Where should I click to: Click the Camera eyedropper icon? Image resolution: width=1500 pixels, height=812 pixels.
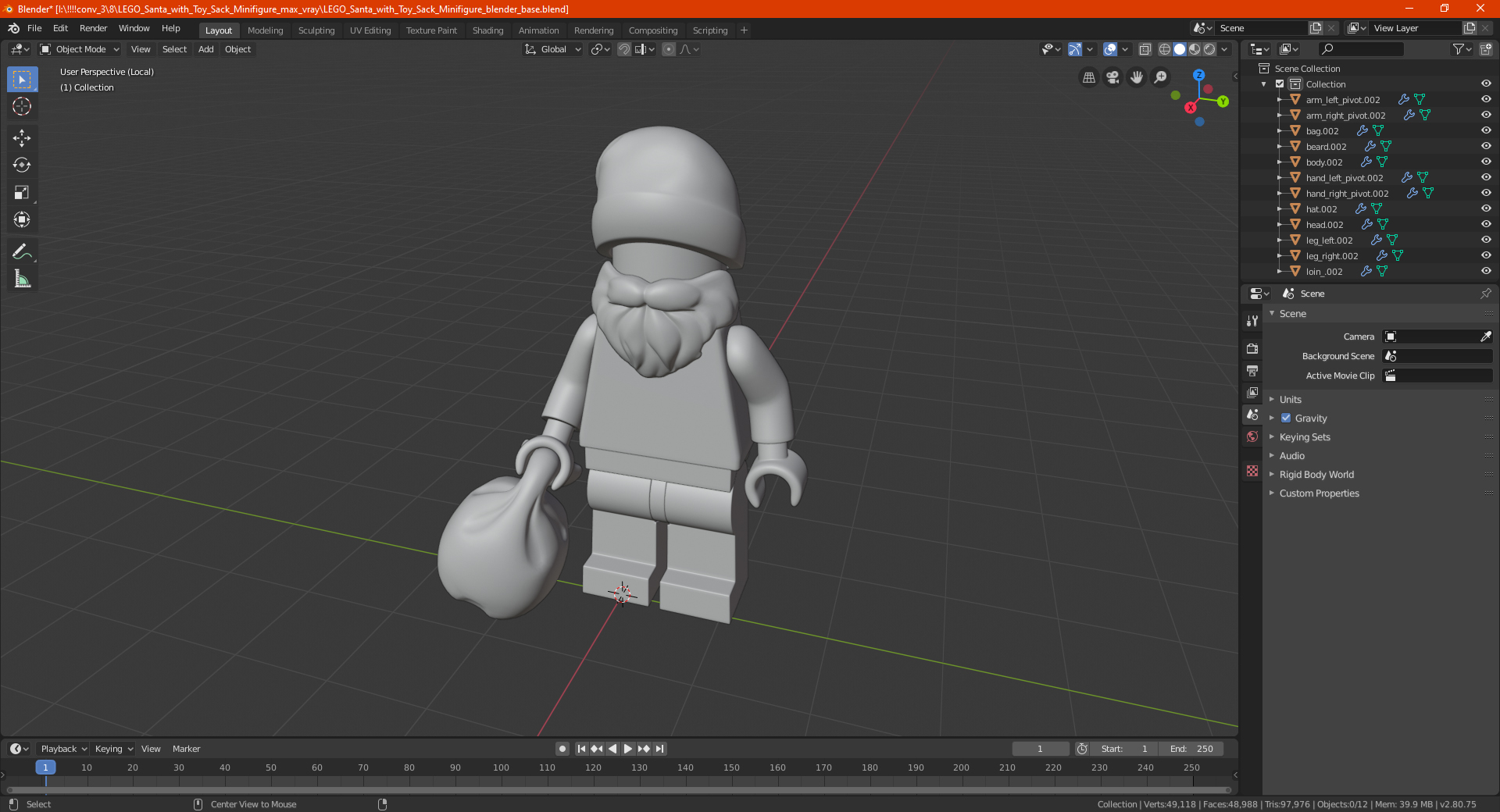click(x=1485, y=337)
